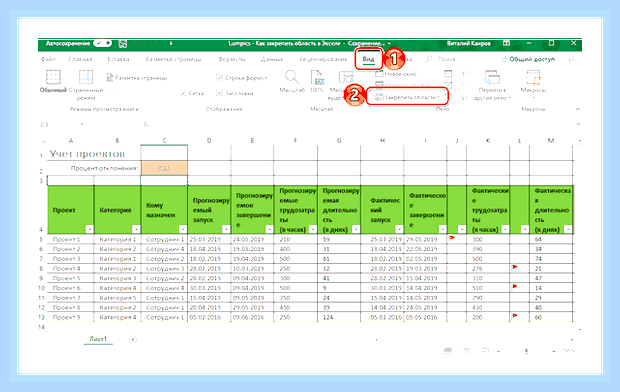Open the Файл tab
The image size is (620, 392).
tap(48, 59)
